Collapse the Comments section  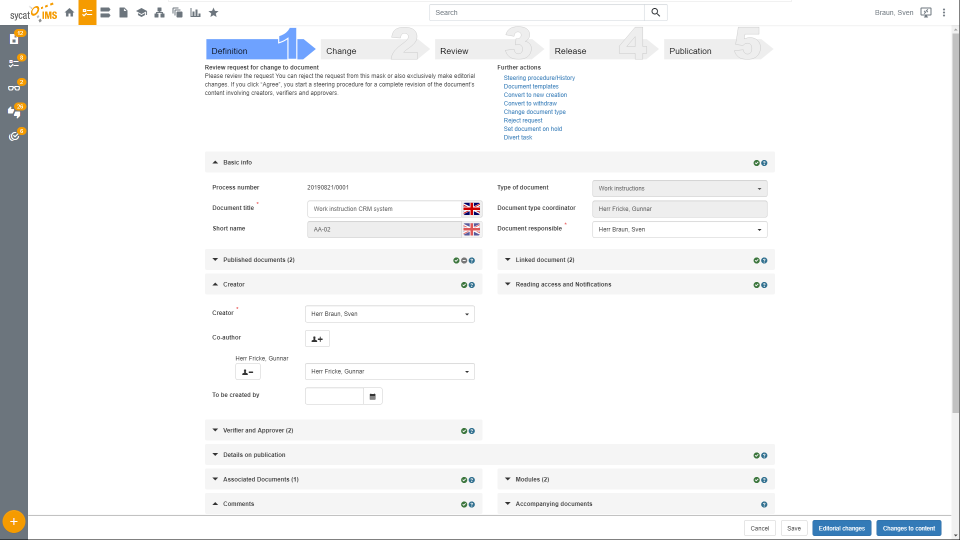(215, 503)
